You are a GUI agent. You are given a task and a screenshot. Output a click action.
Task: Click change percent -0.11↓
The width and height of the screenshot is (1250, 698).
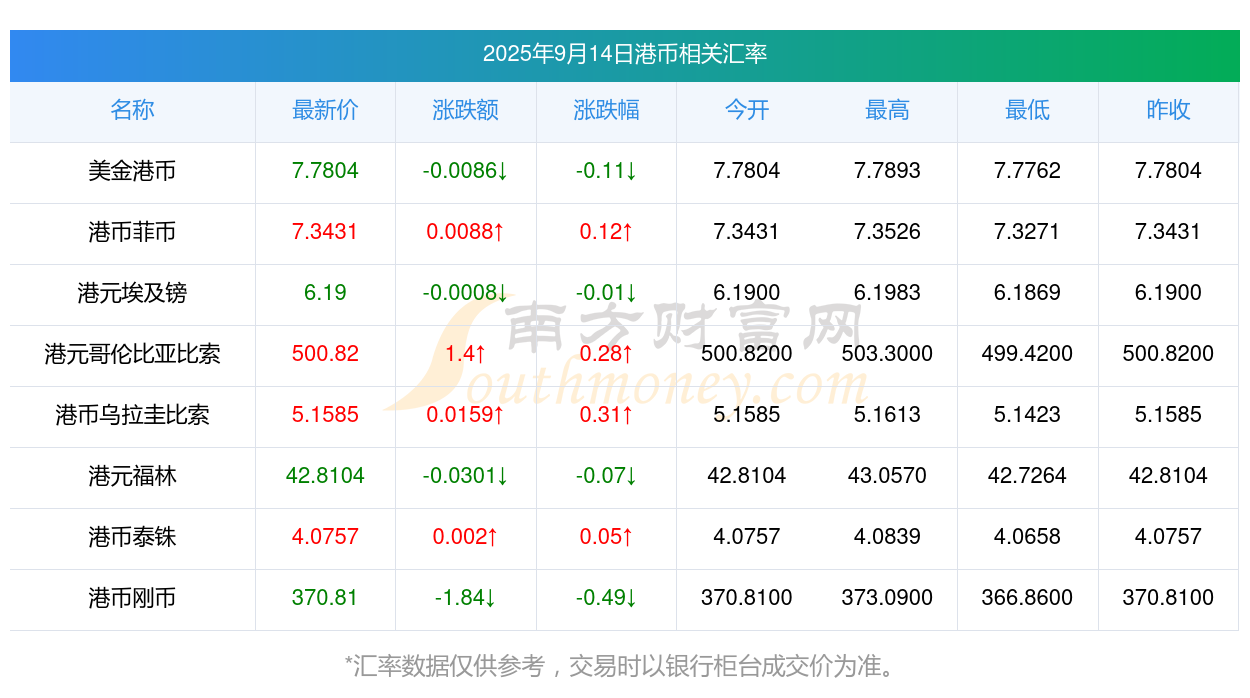point(606,171)
